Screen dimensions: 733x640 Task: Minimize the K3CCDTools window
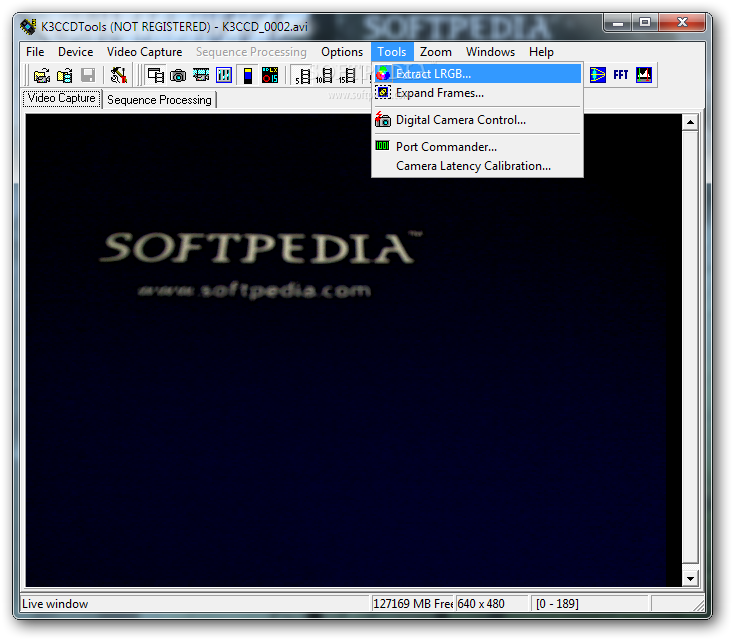[618, 22]
